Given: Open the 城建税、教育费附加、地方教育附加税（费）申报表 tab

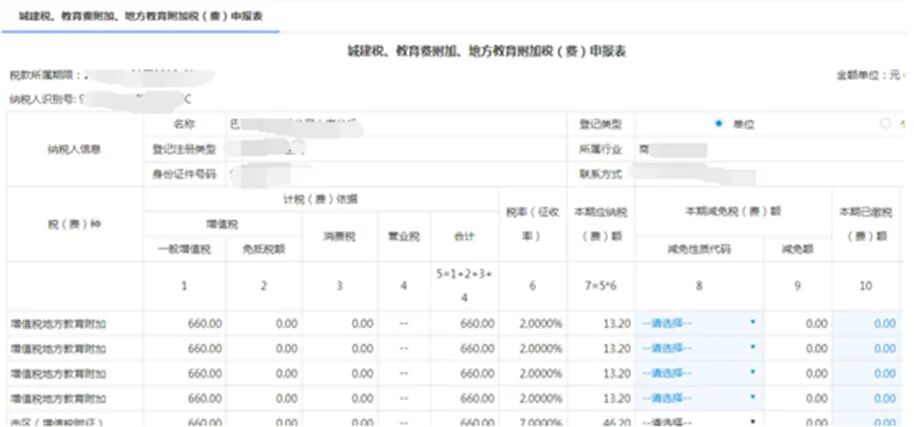Looking at the screenshot, I should coord(140,16).
